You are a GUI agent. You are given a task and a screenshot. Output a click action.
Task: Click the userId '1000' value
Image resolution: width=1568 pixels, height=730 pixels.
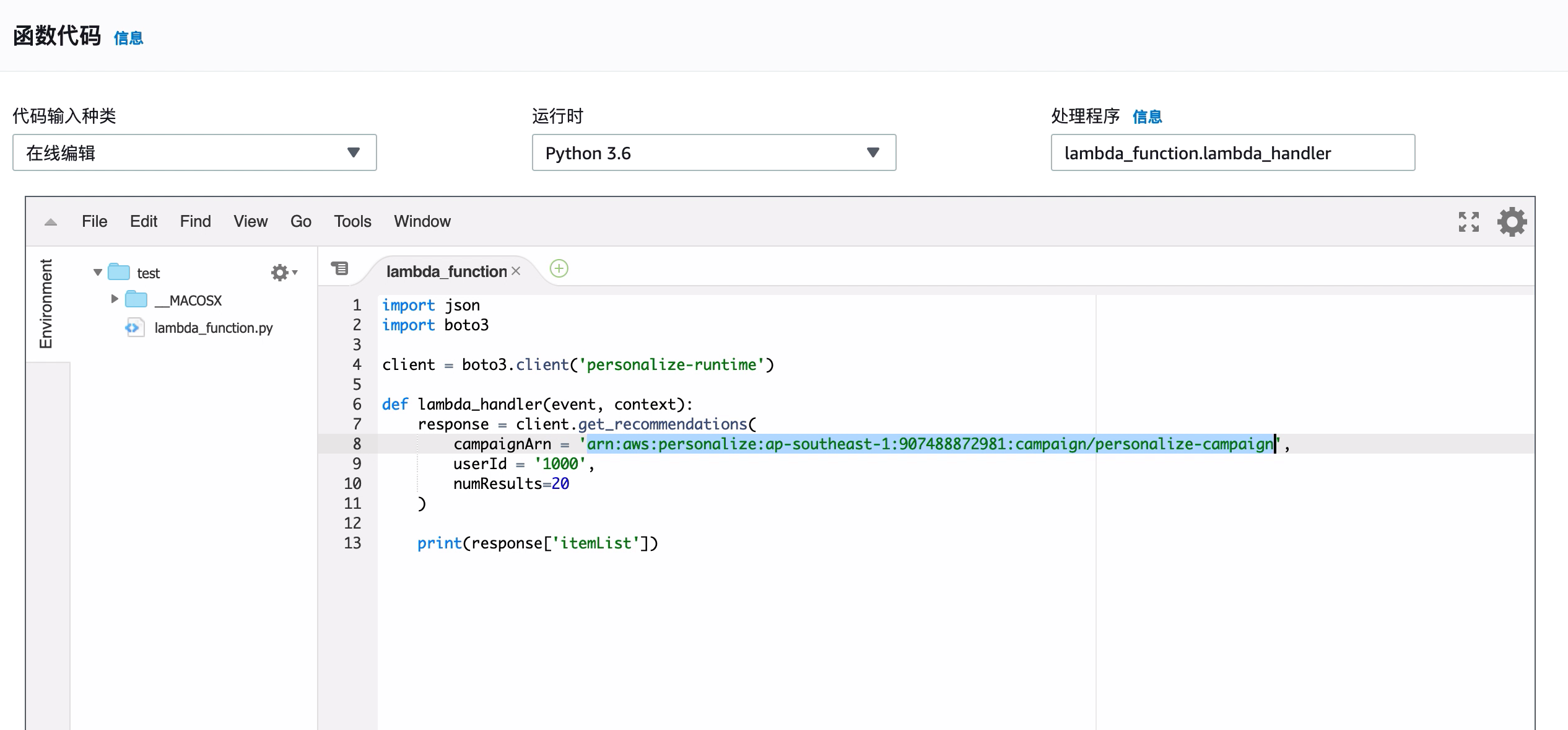click(560, 464)
